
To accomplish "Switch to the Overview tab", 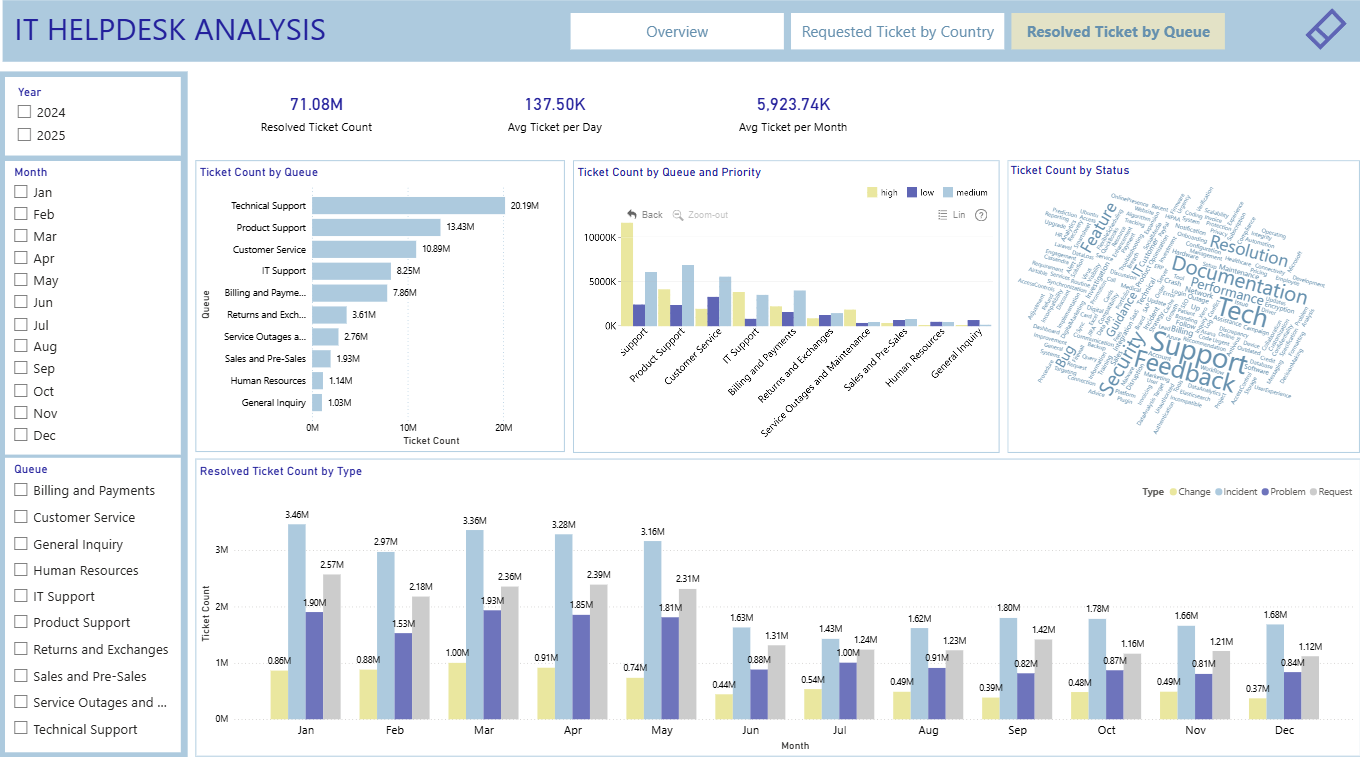I will tap(677, 31).
